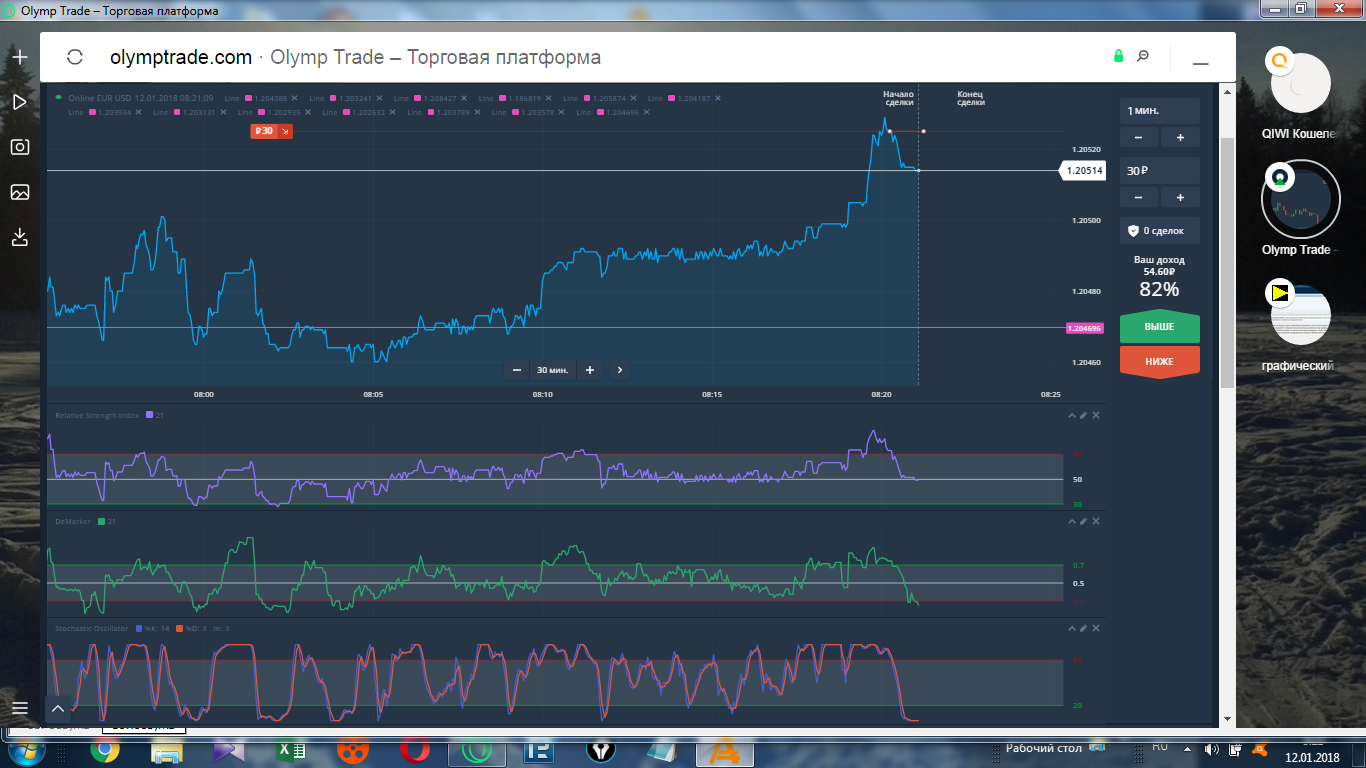
Task: Click pink color swatch of Line 1.203131
Action: (x=177, y=112)
